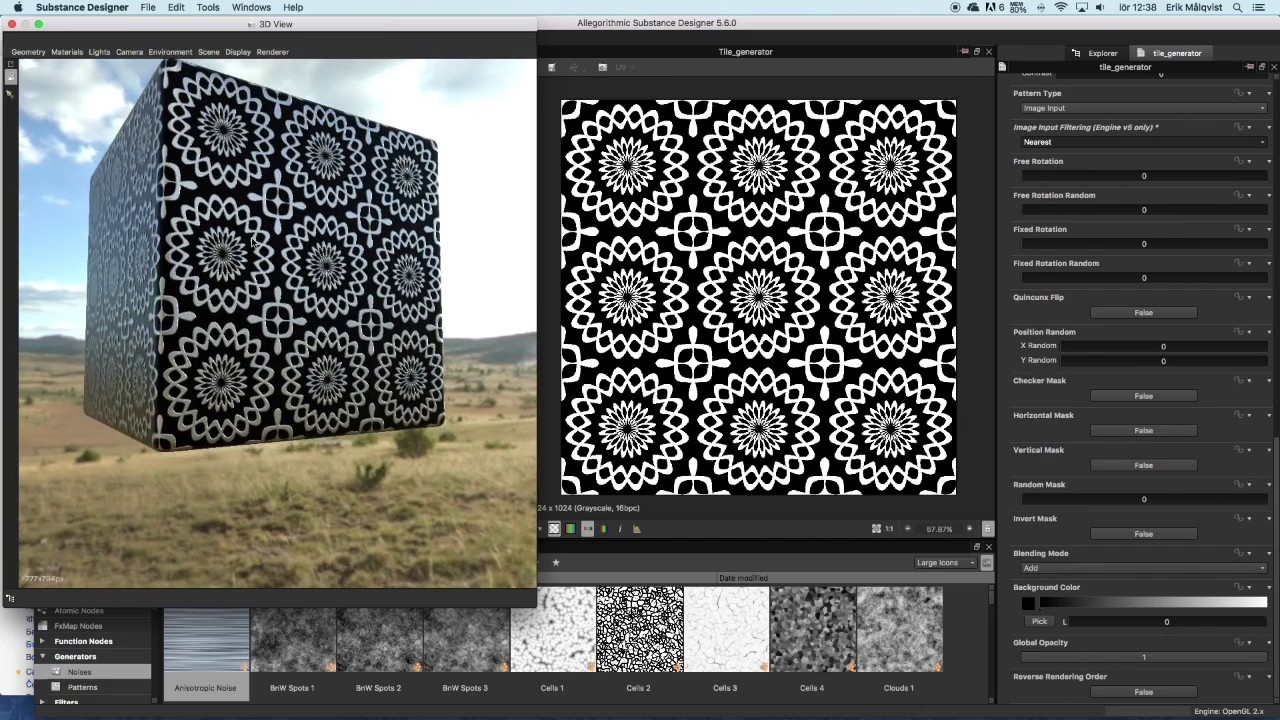
Task: Click the information icon in the 2D view
Action: tap(620, 528)
